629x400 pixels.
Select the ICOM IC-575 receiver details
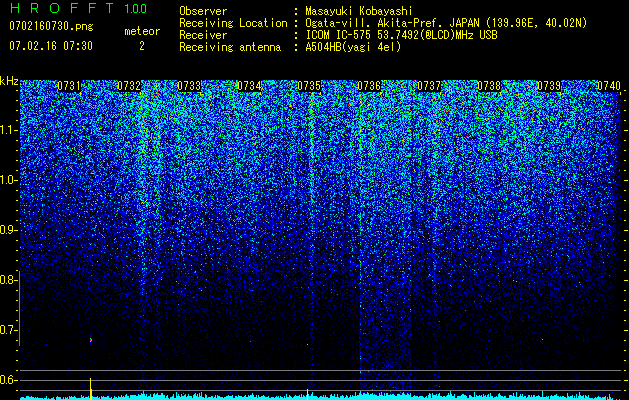pos(401,35)
